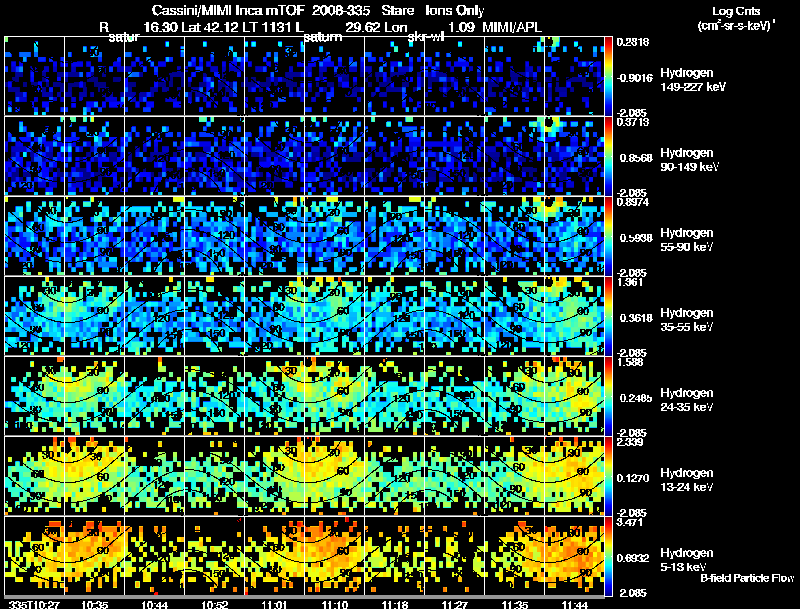
Task: Click the 'Hydrogen 55-90 keV' row label
Action: tap(687, 240)
